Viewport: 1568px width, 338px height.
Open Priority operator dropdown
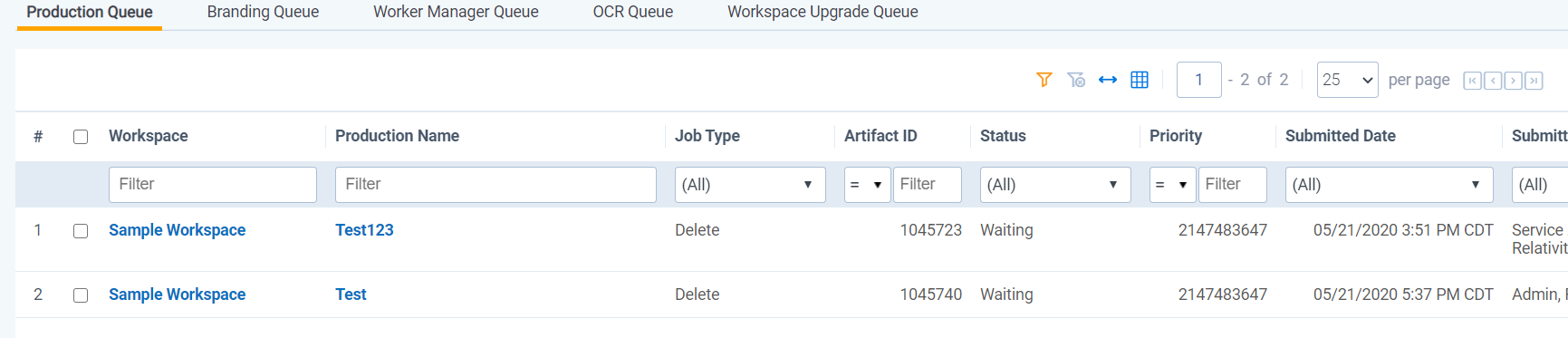pyautogui.click(x=1172, y=185)
